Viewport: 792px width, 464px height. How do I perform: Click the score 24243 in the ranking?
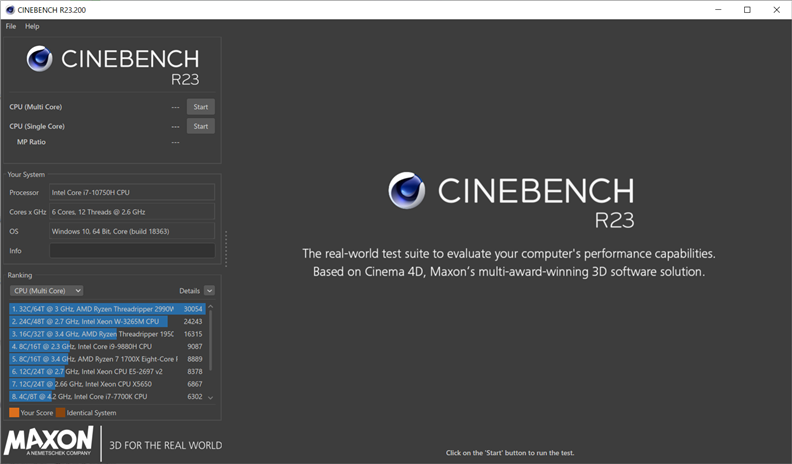click(x=193, y=321)
